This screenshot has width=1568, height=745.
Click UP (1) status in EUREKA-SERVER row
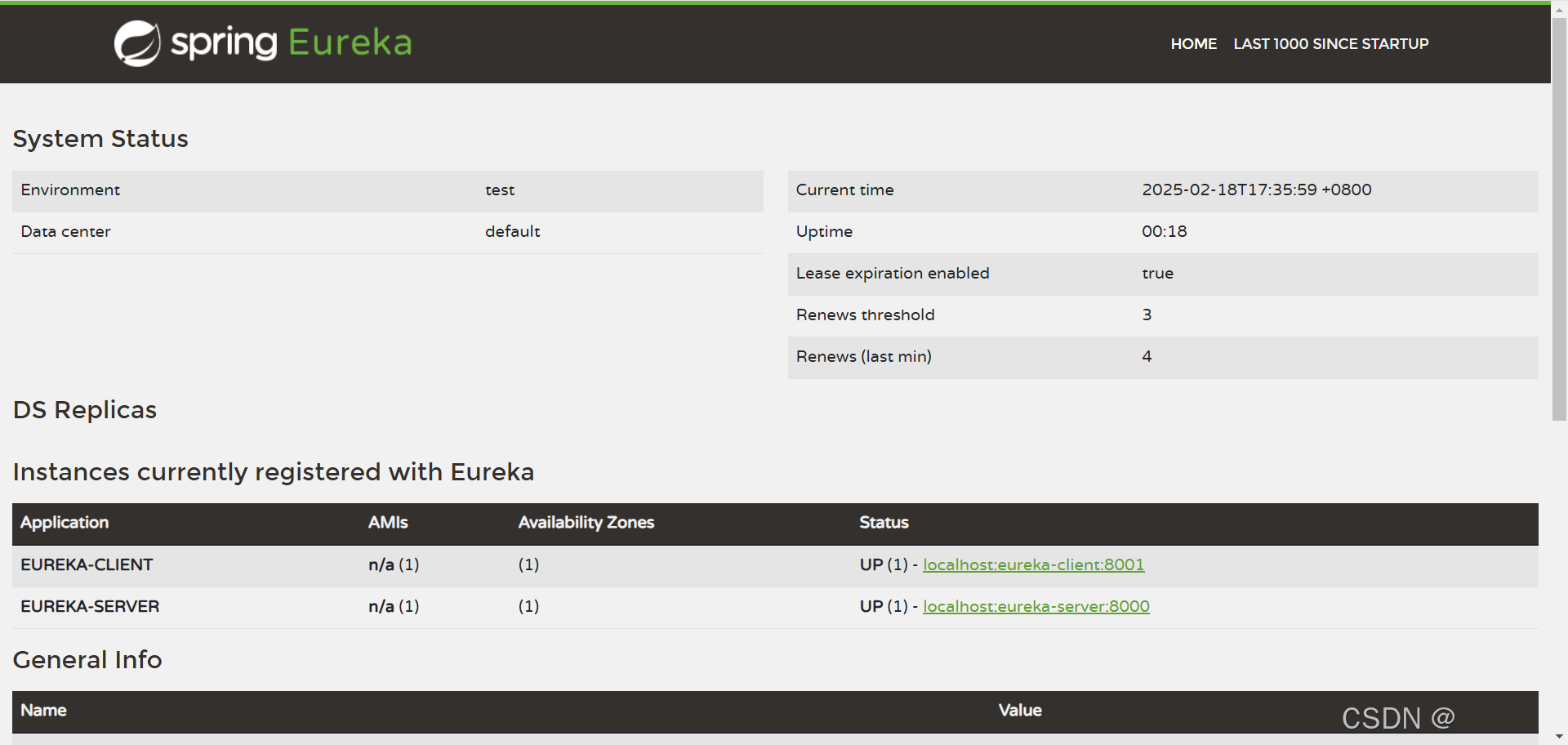[884, 607]
